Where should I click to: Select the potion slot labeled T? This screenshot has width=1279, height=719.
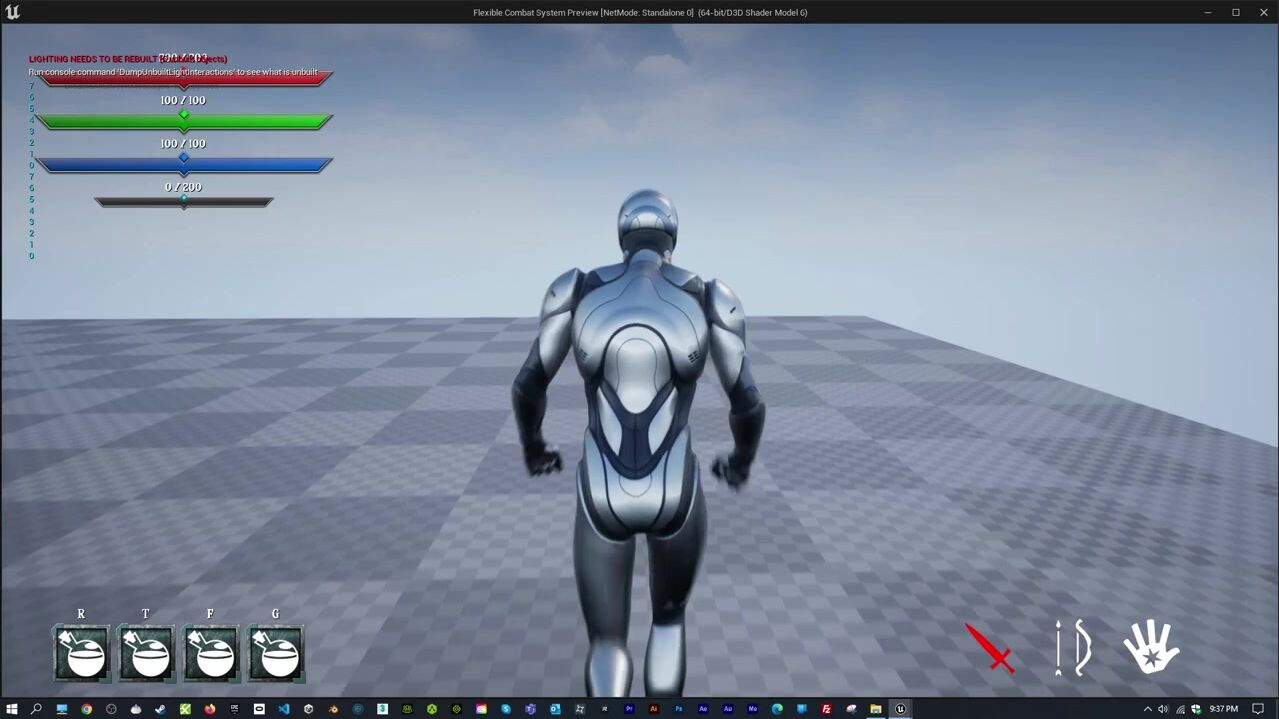click(146, 653)
